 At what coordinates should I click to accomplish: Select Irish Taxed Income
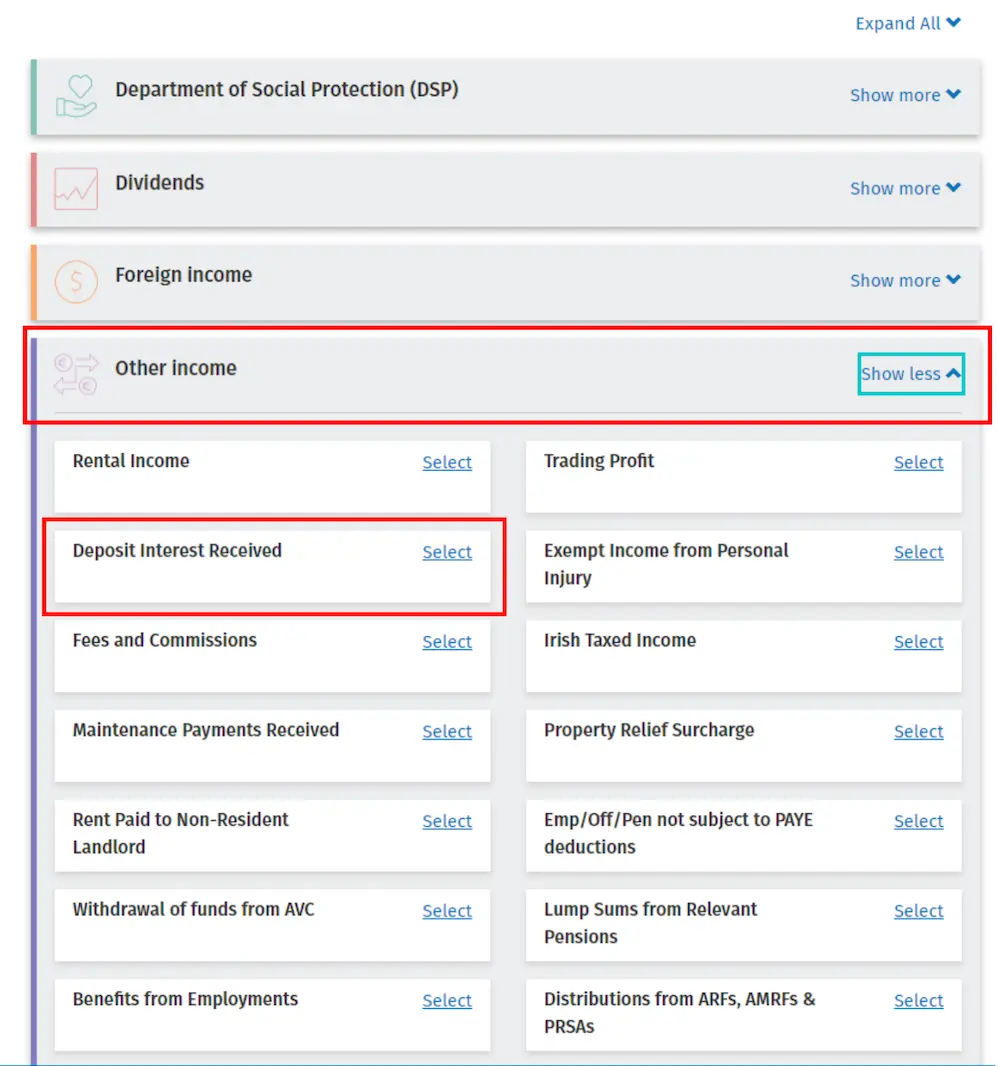(918, 641)
